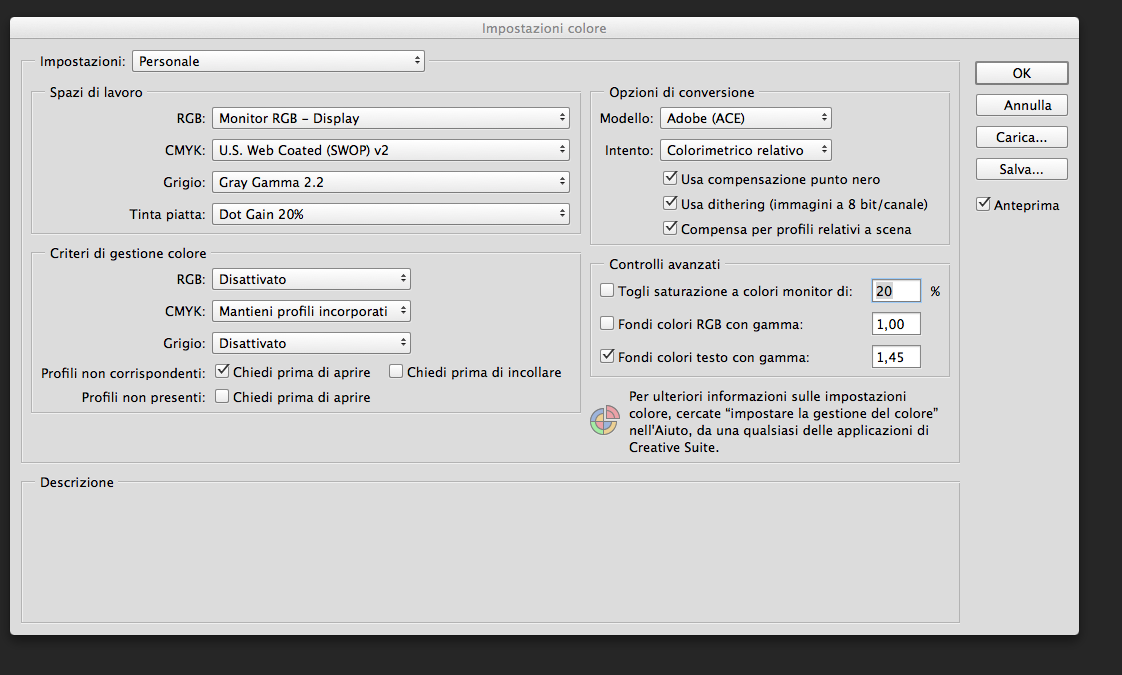The width and height of the screenshot is (1122, 675).
Task: Disable Fondi colori testo con gamma
Action: [607, 356]
